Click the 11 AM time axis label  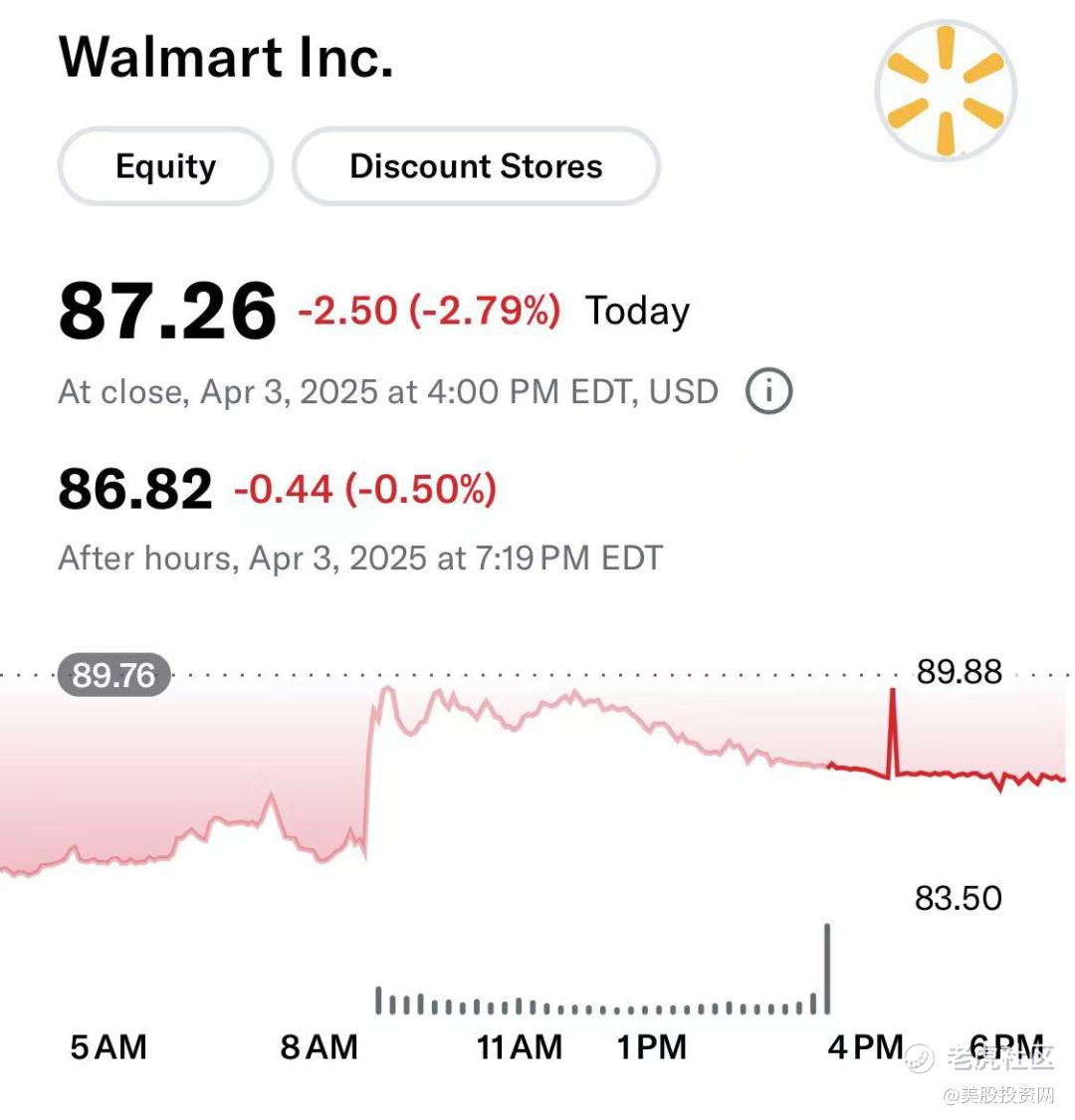pyautogui.click(x=520, y=1048)
